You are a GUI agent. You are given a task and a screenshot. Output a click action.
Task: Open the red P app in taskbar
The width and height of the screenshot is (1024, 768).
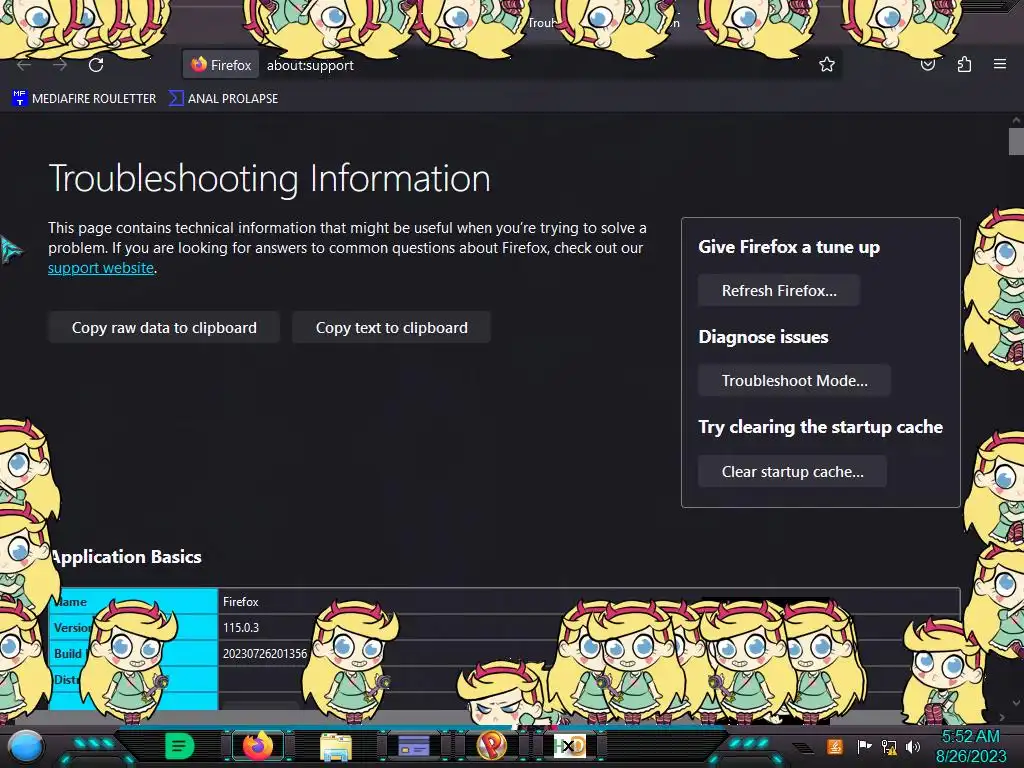(492, 745)
